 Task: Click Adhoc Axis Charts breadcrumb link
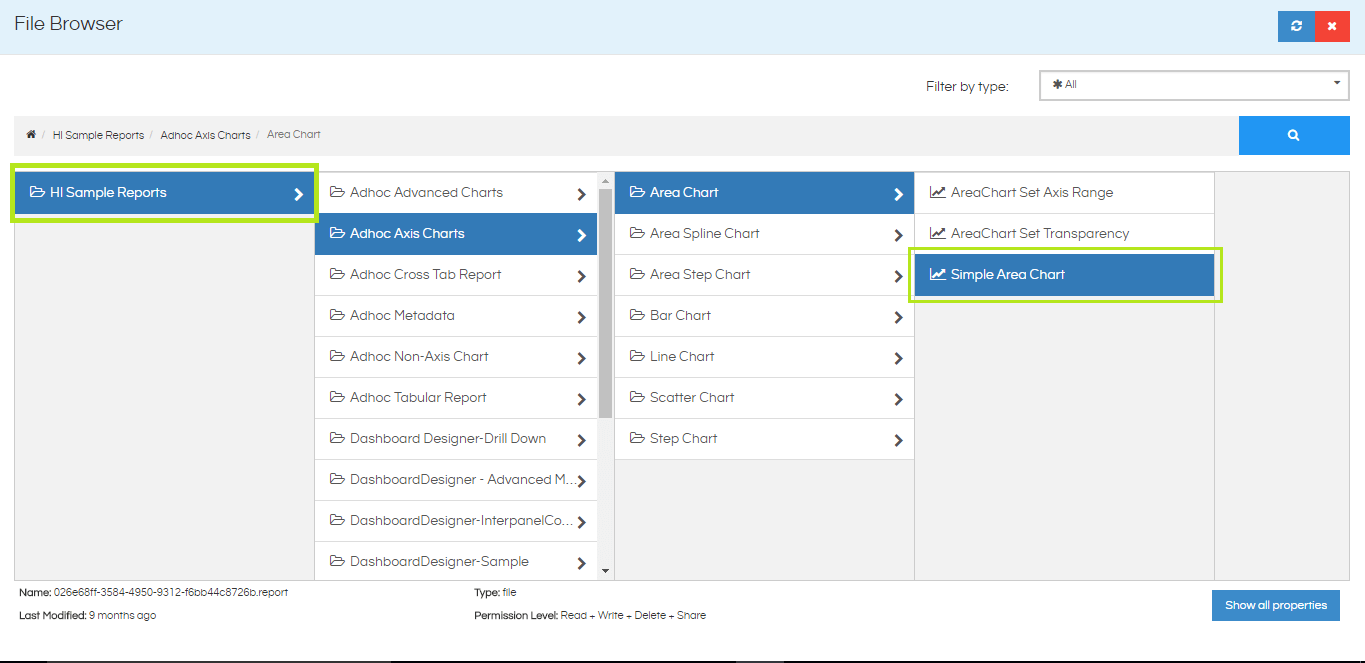click(x=205, y=135)
